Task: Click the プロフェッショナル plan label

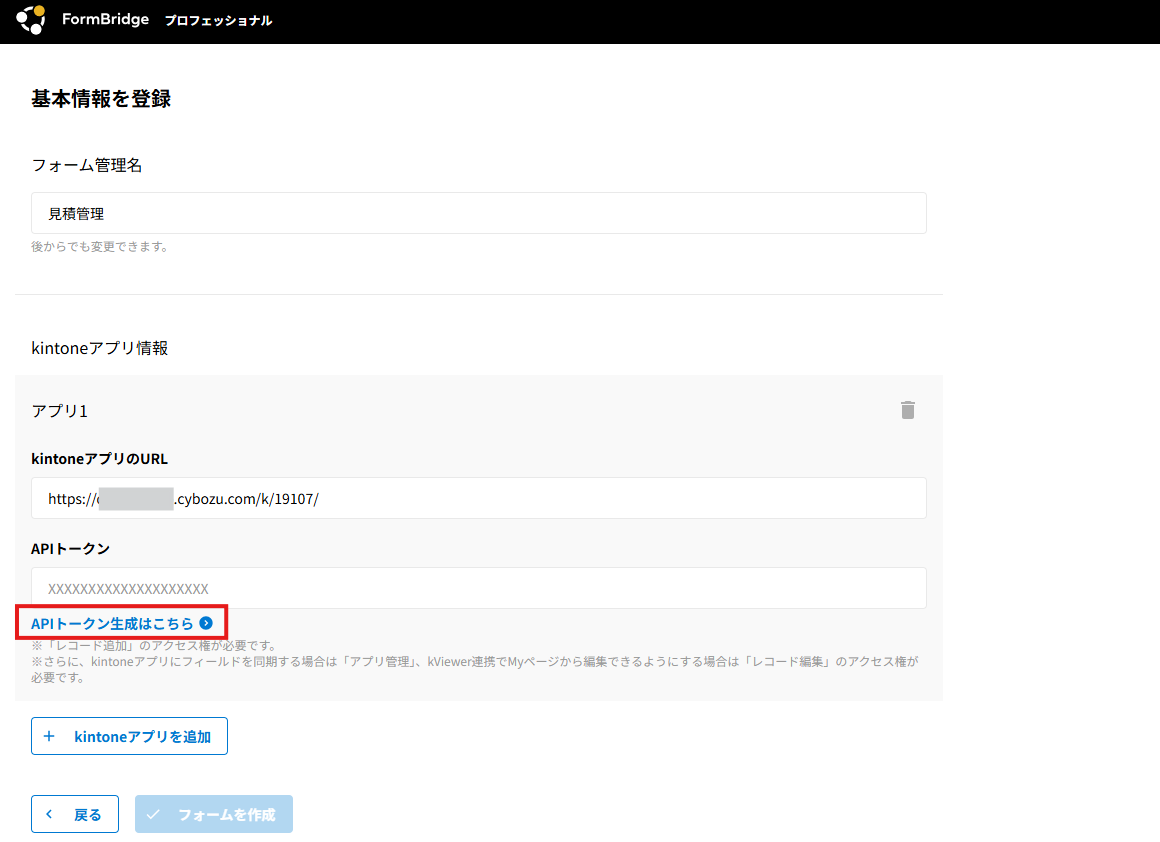Action: [x=218, y=21]
